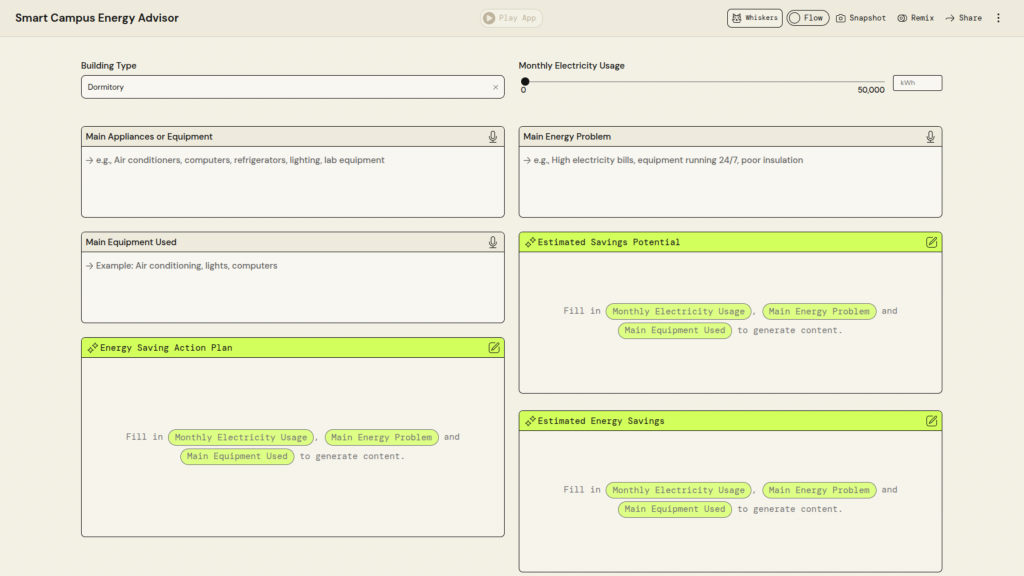This screenshot has height=576, width=1024.
Task: Open the Share option
Action: point(963,18)
